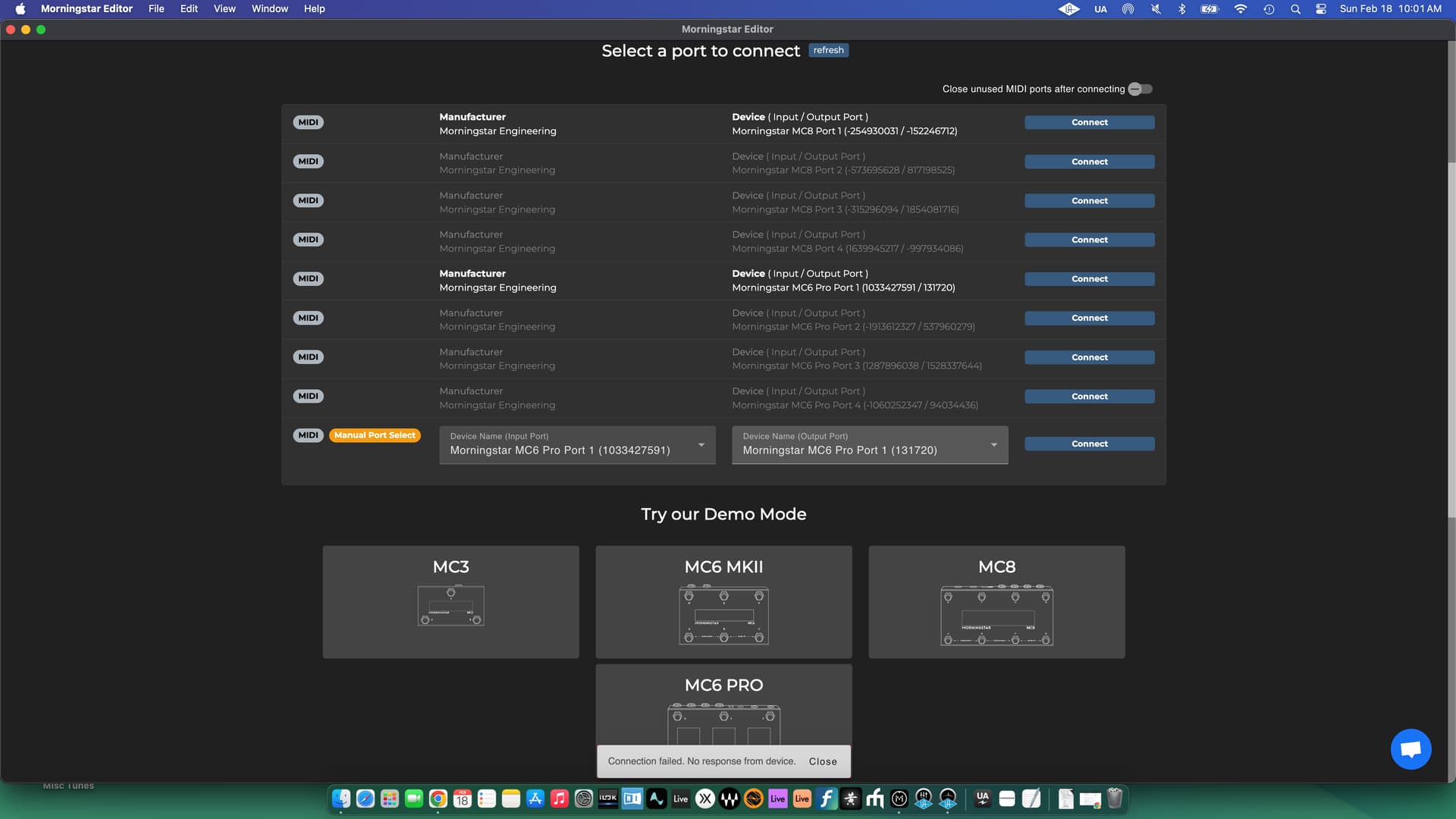Screen dimensions: 1456x819
Task: Open Finder from the dock
Action: [x=341, y=799]
